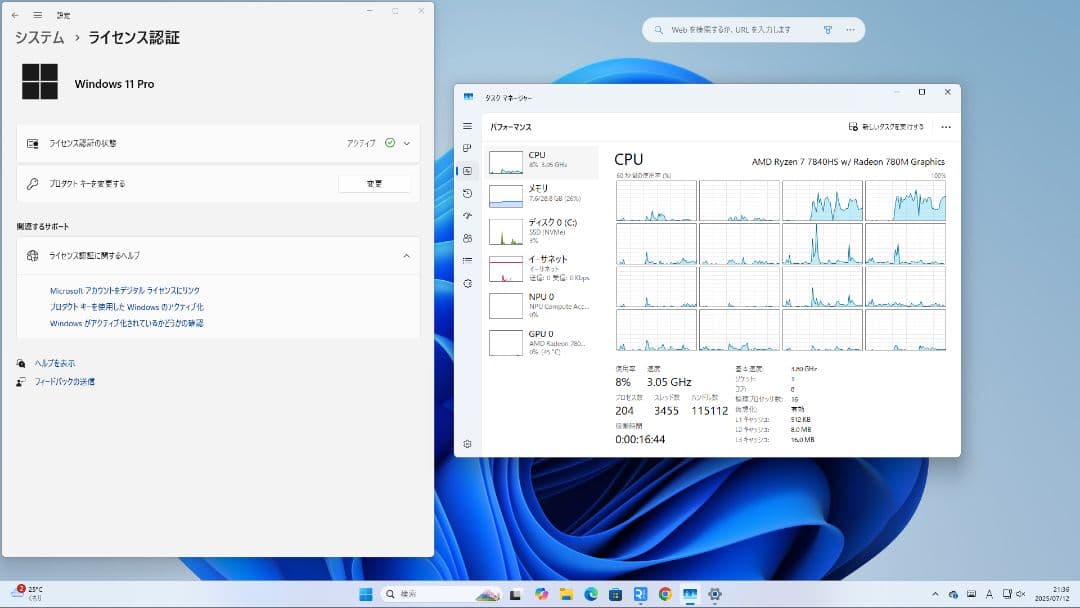This screenshot has width=1080, height=608.
Task: Open the Windows Start menu
Action: coord(366,594)
